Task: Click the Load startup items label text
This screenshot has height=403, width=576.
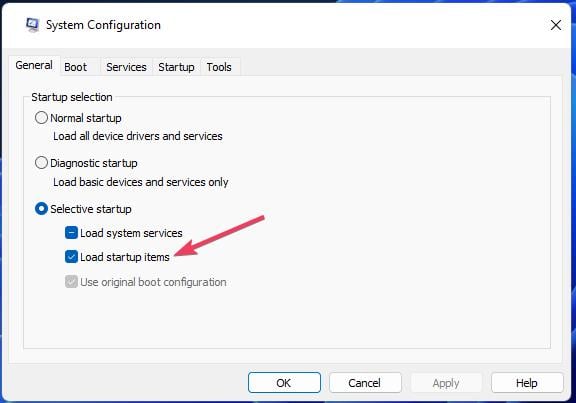Action: click(125, 257)
